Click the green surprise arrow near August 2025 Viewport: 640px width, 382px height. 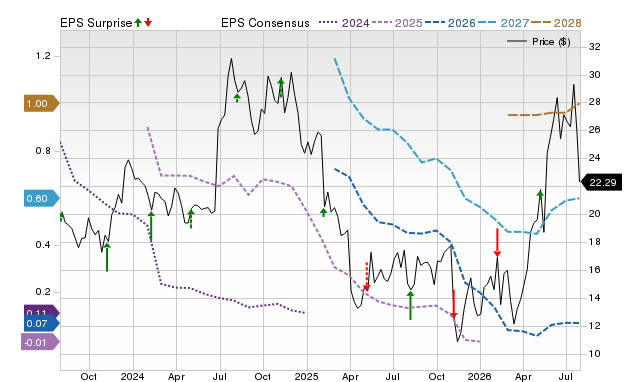(410, 305)
